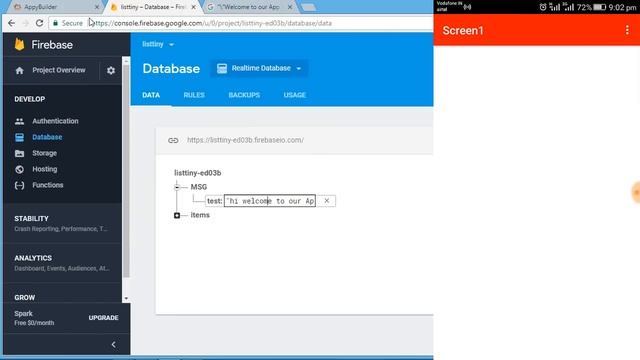
Task: Select the listtiny-ed03b root node
Action: pos(198,173)
